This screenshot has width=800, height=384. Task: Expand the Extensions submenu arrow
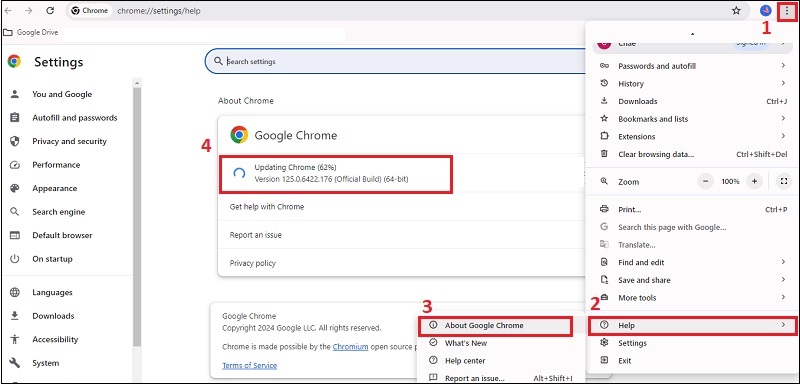point(783,136)
